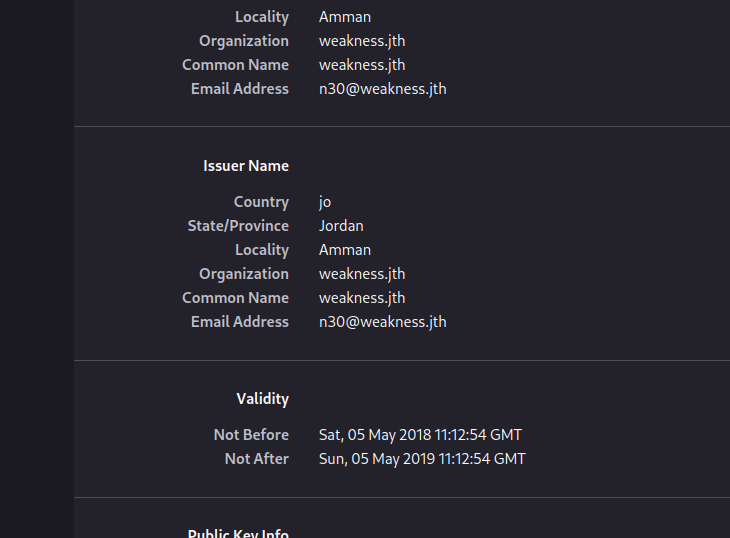Click the subject's Locality value above Issuer Name

(345, 17)
